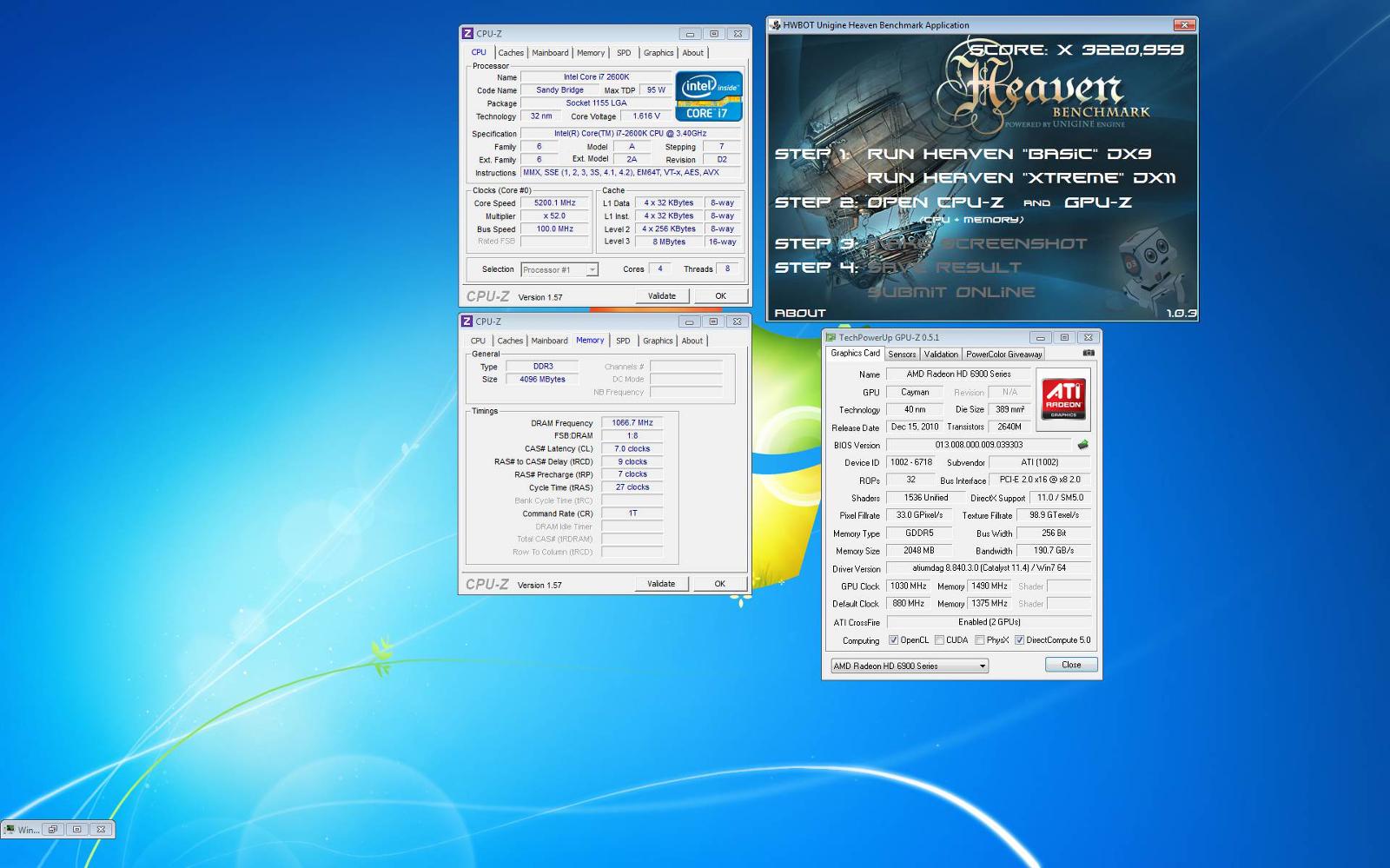Open the Sensors tab in GPU-Z
The image size is (1390, 868).
click(x=902, y=354)
